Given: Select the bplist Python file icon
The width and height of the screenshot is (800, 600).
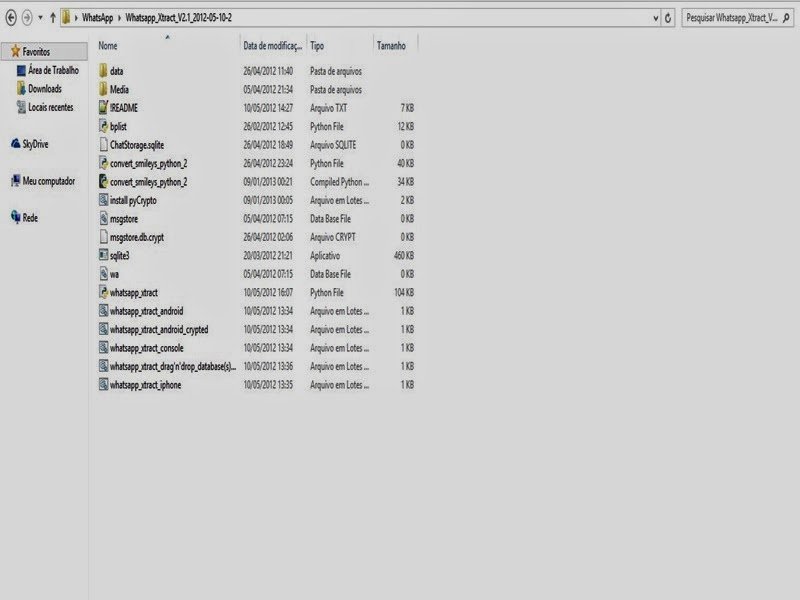Looking at the screenshot, I should point(103,126).
